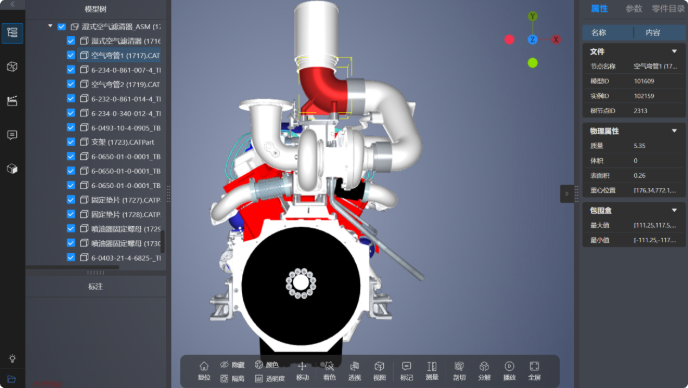Switch to the 参数 tab
Viewport: 688px width, 388px height.
[x=634, y=9]
